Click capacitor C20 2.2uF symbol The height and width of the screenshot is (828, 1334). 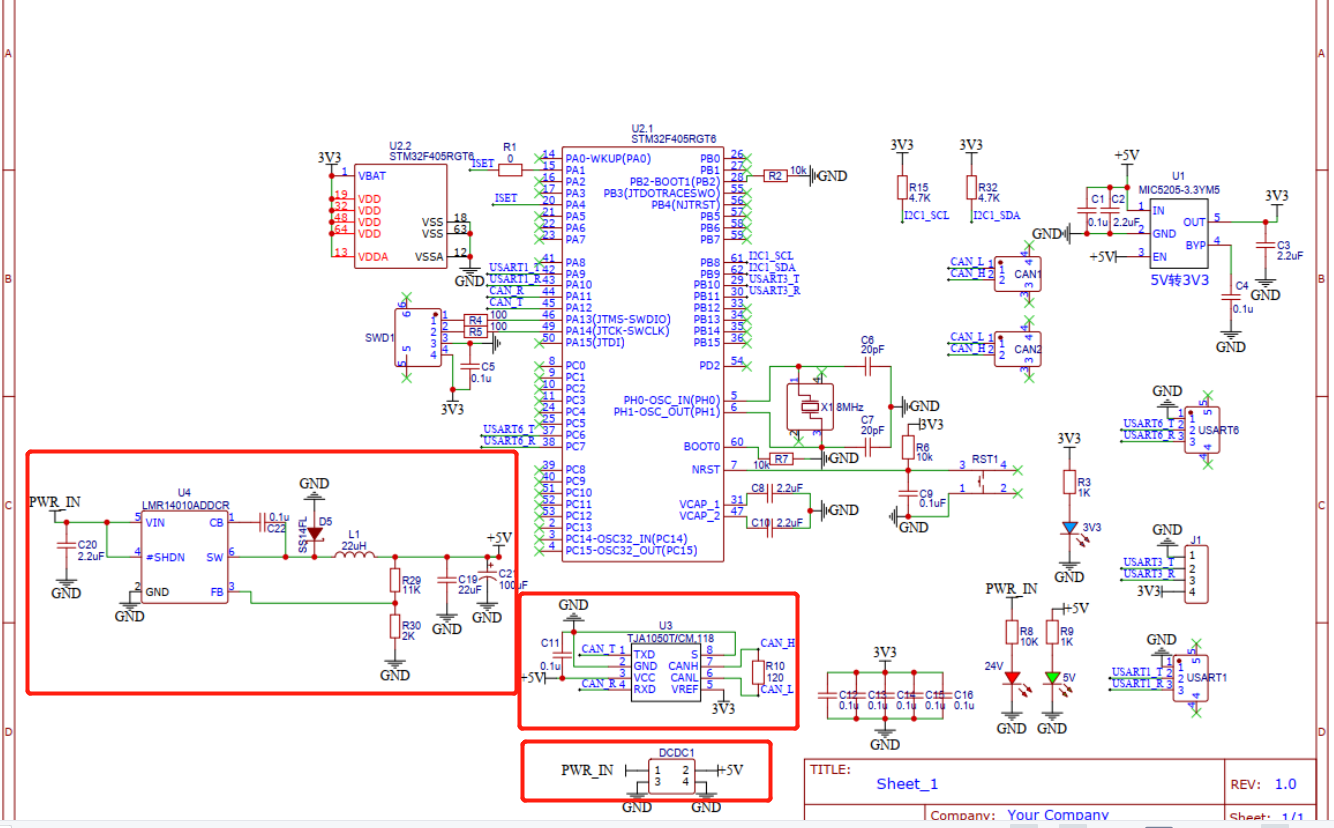(x=66, y=547)
